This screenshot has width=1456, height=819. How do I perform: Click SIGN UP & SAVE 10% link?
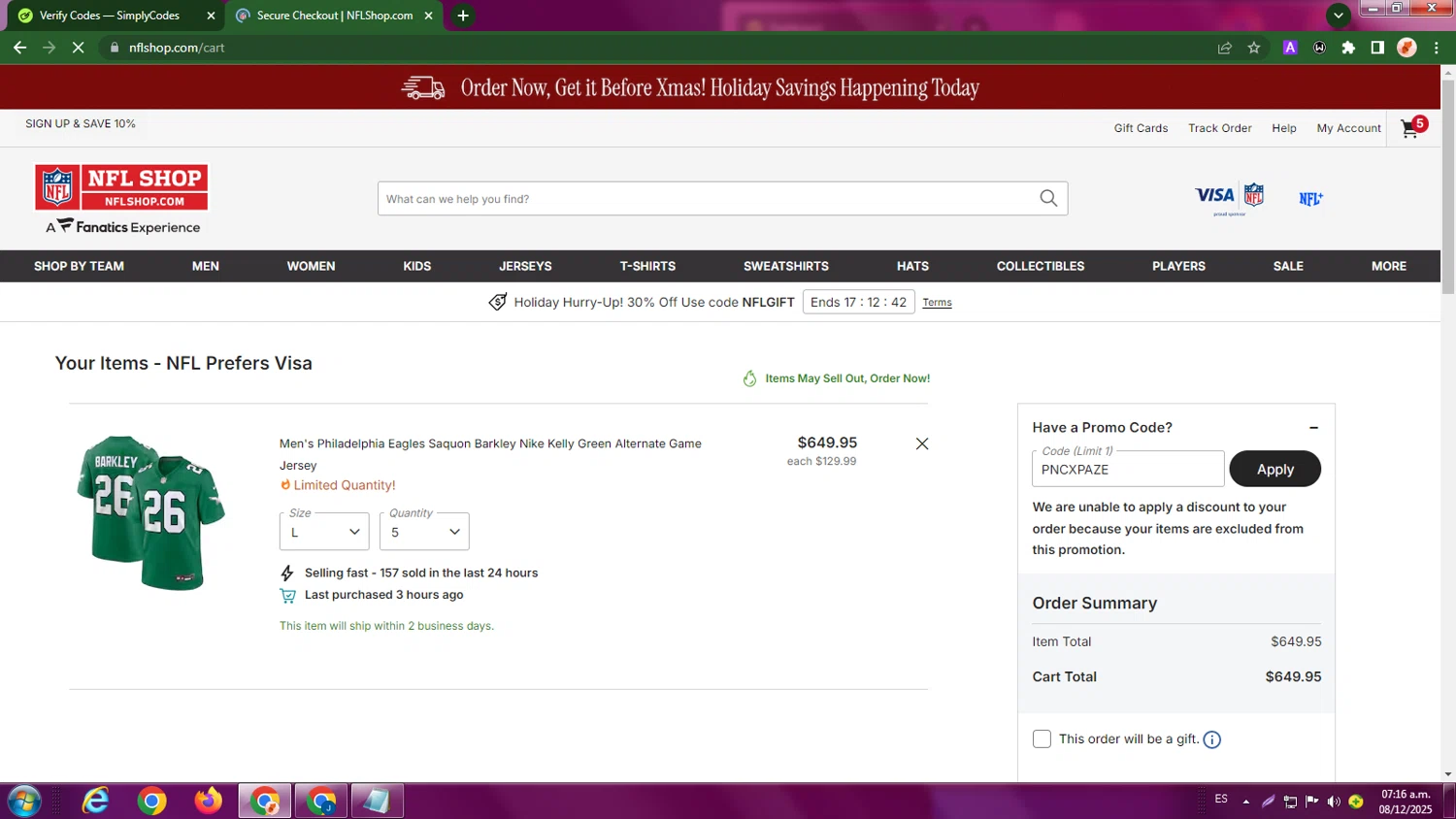(x=81, y=124)
